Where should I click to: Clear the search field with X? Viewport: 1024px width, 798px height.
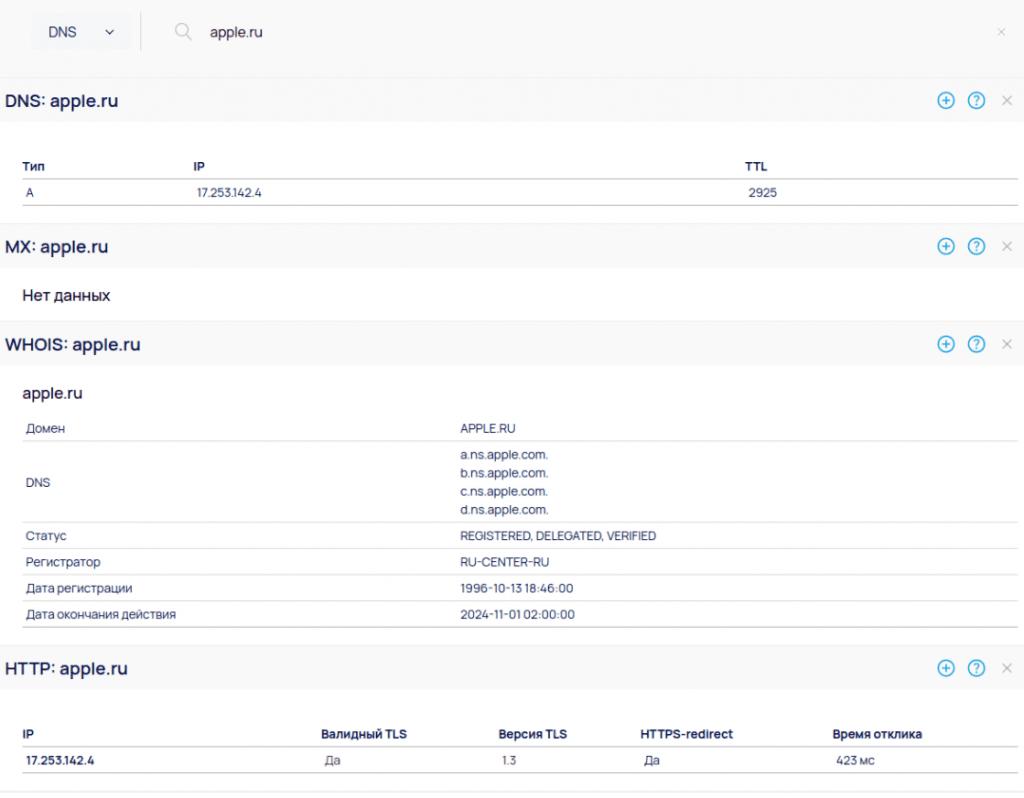click(x=1001, y=32)
